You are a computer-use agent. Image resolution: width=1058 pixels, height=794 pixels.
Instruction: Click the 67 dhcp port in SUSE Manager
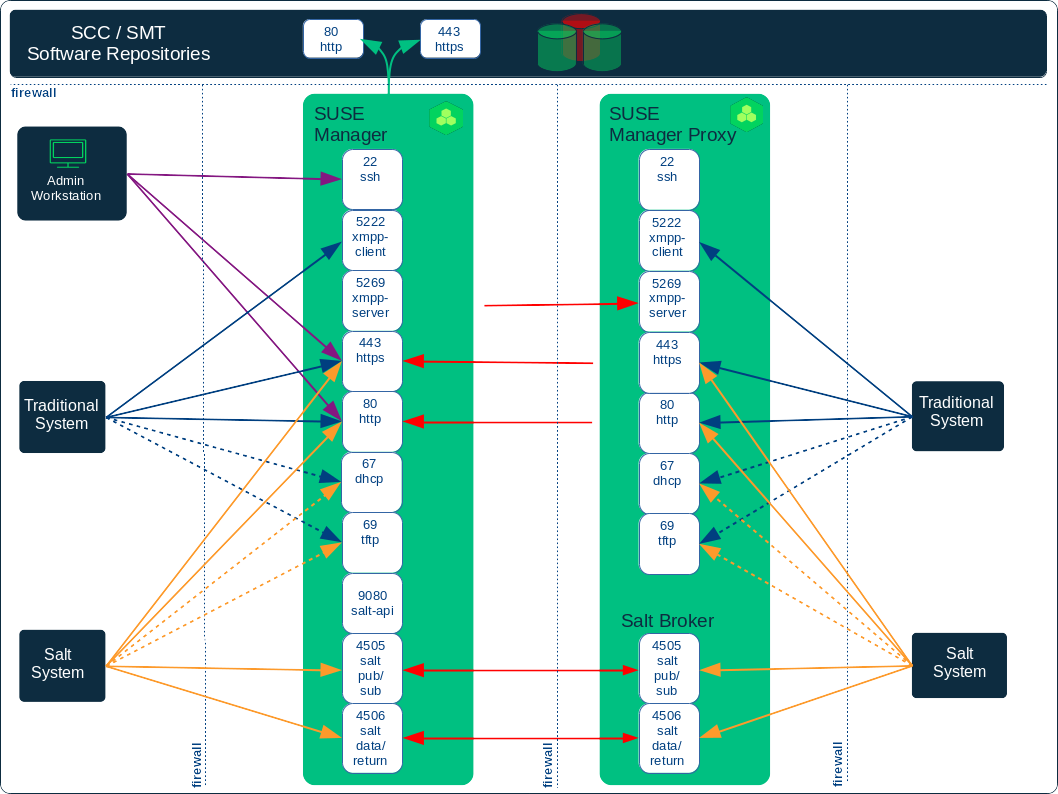pos(371,482)
